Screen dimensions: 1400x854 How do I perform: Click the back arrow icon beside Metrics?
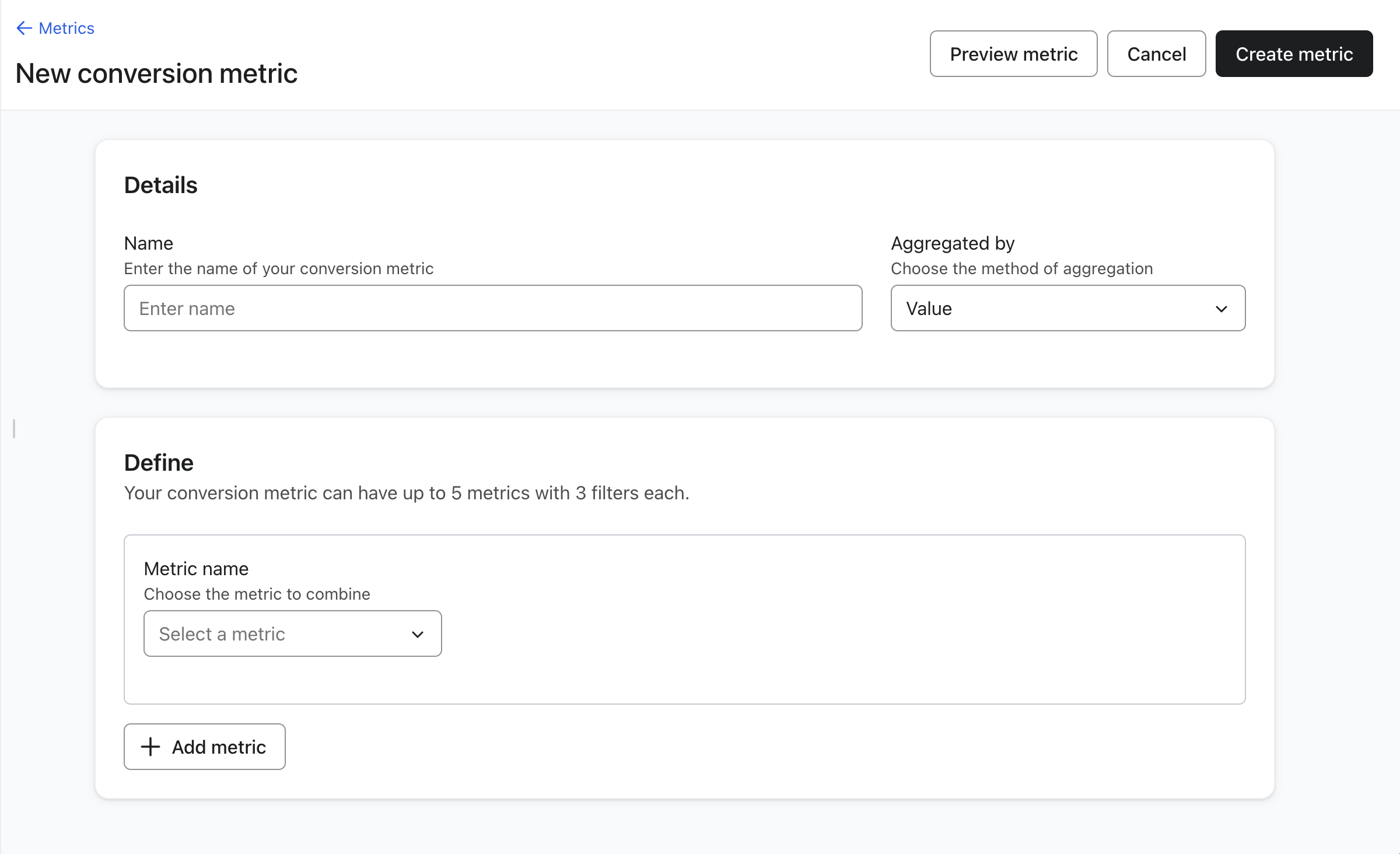click(x=24, y=28)
